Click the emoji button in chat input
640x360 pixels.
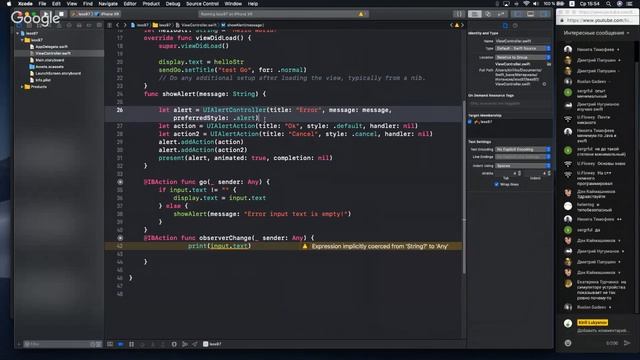(x=568, y=343)
